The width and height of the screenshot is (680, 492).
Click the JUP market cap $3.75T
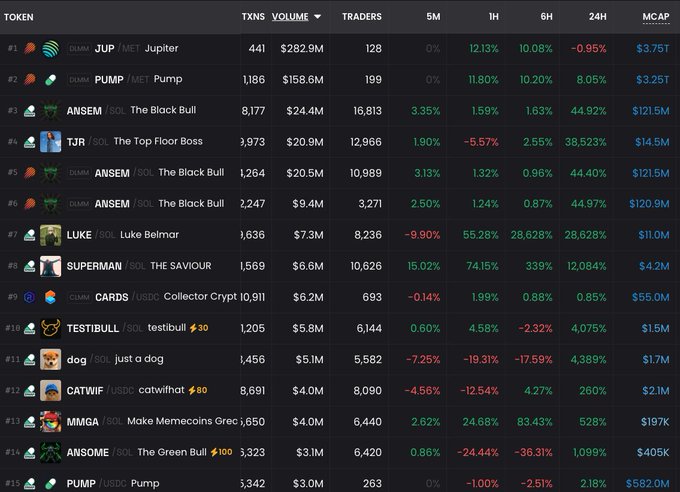653,49
